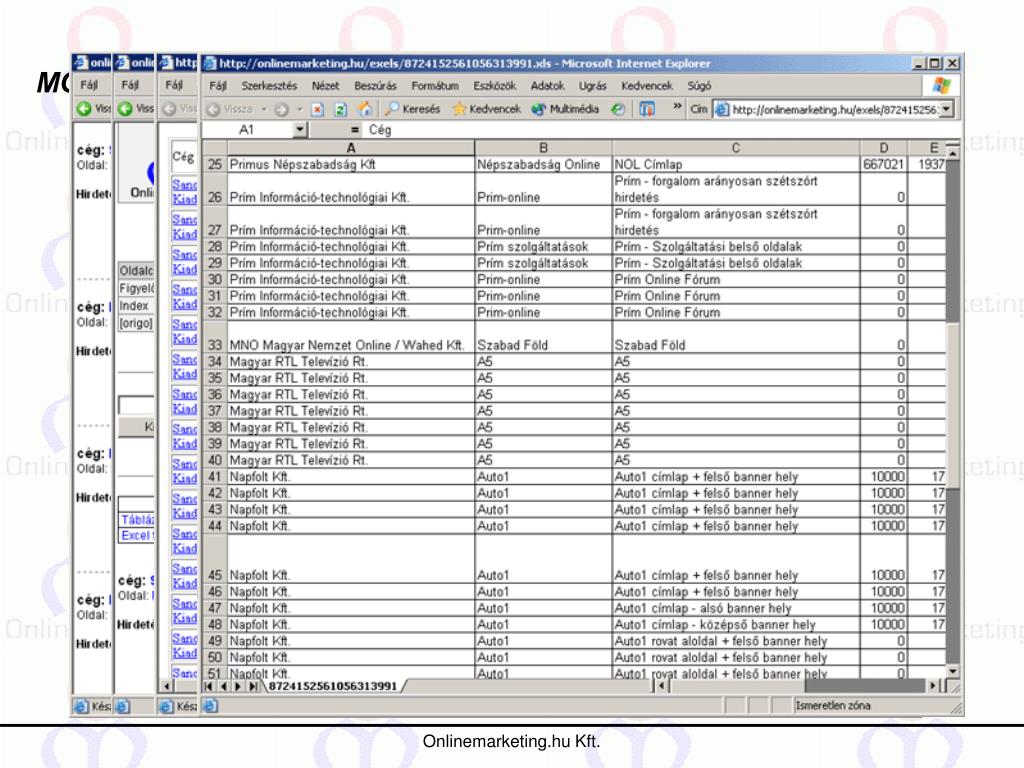Viewport: 1024px width, 768px height.
Task: Click first sheet navigation arrow
Action: [x=208, y=686]
